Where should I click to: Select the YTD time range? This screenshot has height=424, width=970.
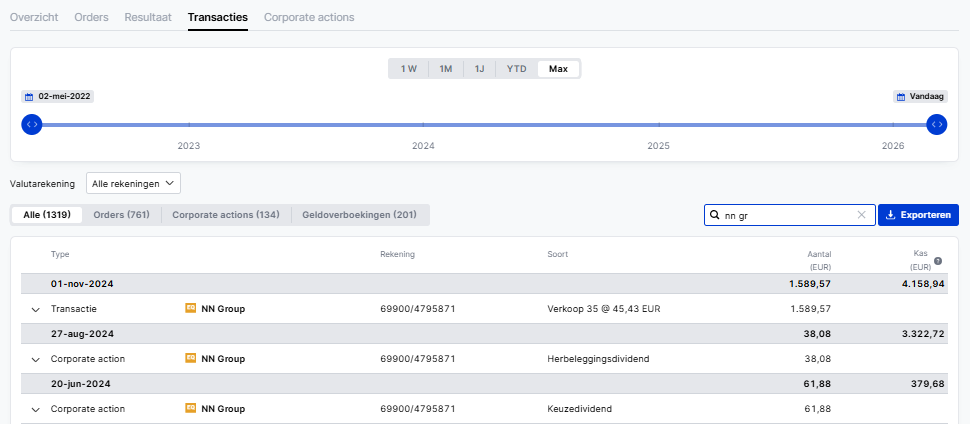coord(516,69)
